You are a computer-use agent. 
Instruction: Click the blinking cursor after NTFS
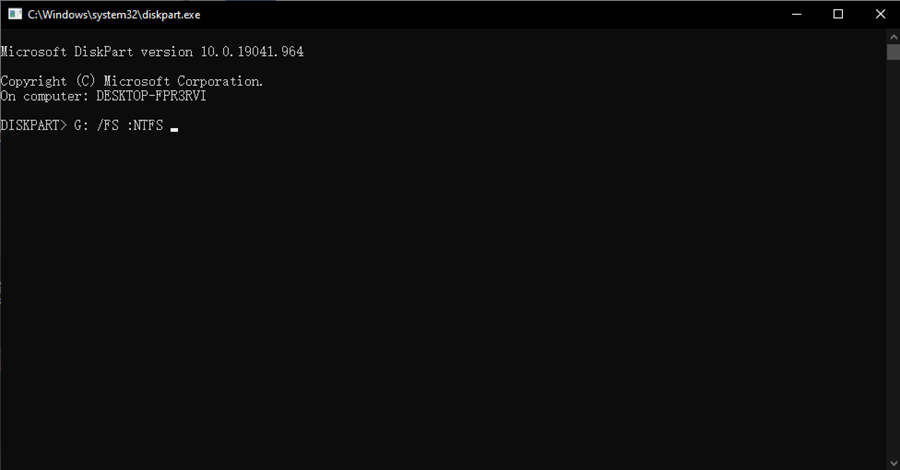pos(174,130)
